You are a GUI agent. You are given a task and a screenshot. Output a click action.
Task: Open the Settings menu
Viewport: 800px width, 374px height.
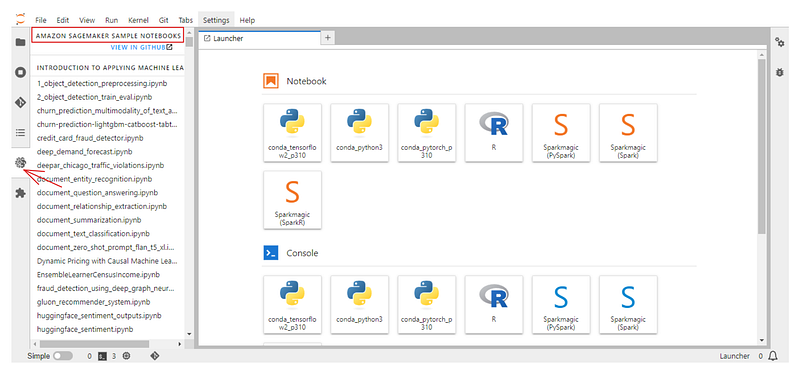tap(216, 20)
